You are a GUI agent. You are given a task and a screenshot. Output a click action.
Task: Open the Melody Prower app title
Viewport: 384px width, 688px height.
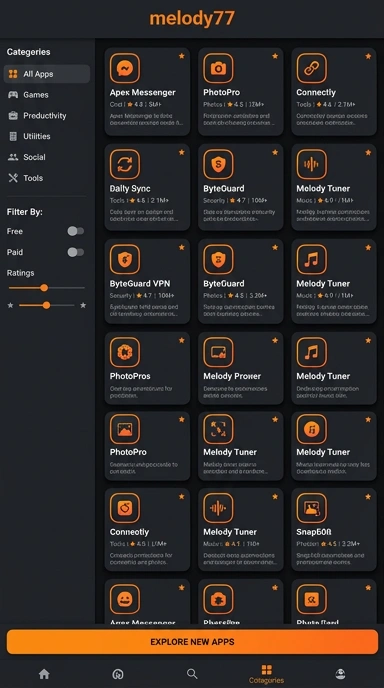click(232, 376)
